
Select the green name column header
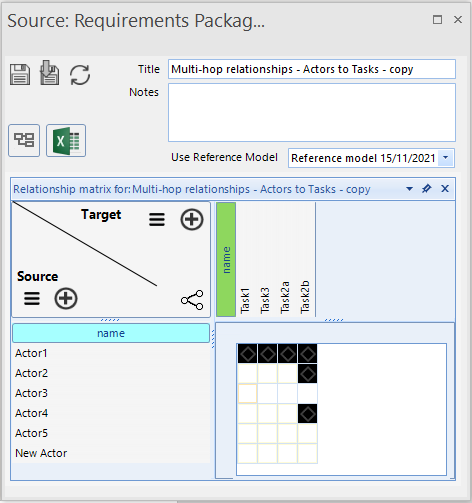coord(226,259)
